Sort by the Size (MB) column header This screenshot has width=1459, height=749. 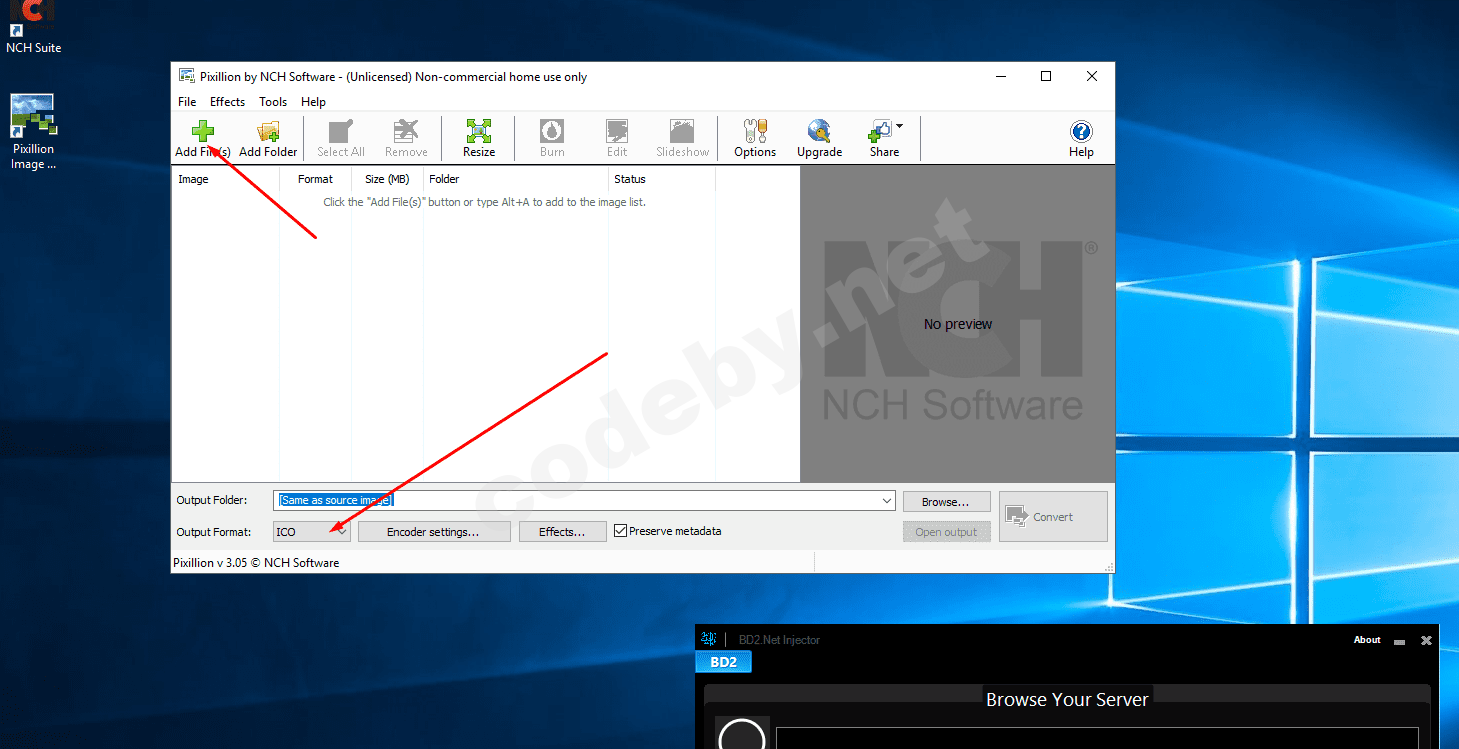pyautogui.click(x=387, y=179)
